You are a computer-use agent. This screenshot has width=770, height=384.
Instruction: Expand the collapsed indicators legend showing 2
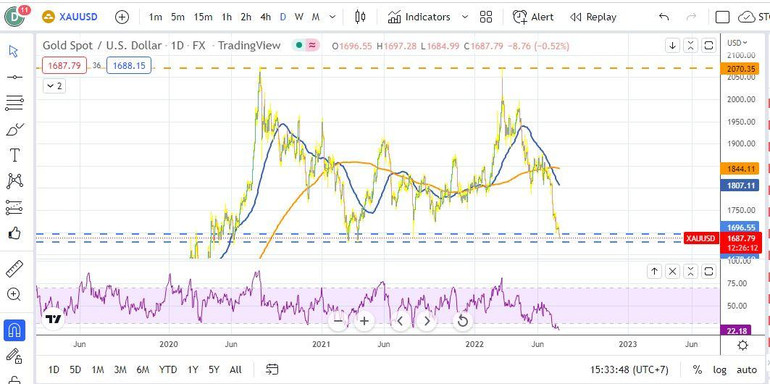(x=54, y=86)
